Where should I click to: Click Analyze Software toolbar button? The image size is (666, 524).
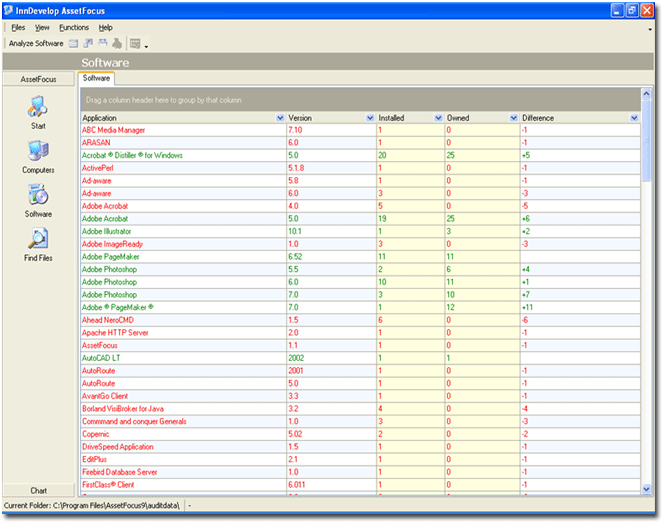point(36,43)
